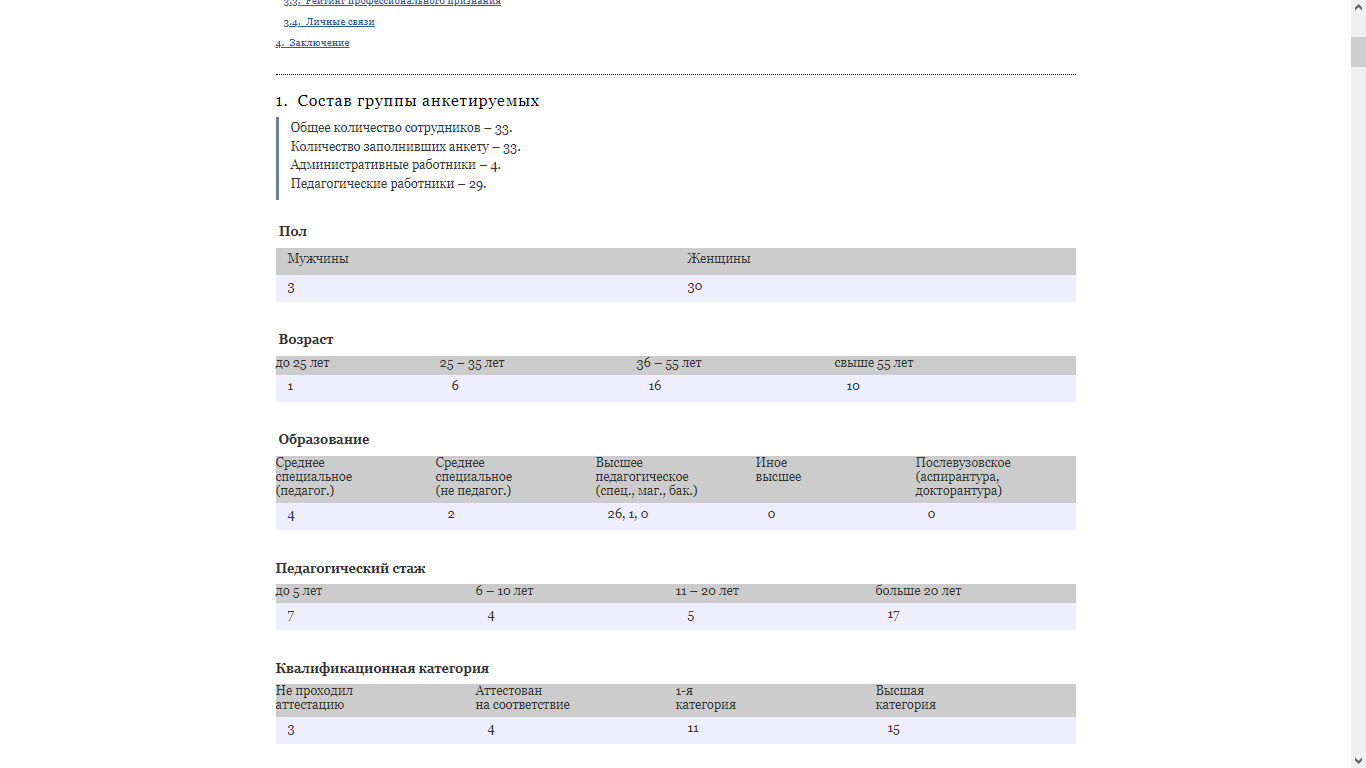Image resolution: width=1366 pixels, height=768 pixels.
Task: Click the scrollbar down arrow
Action: [x=1358, y=760]
